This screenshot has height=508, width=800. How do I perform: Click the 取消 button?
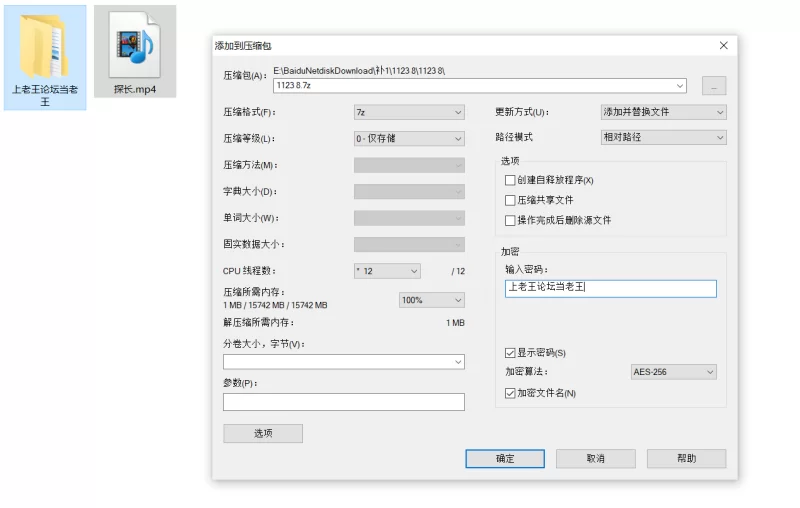[595, 459]
